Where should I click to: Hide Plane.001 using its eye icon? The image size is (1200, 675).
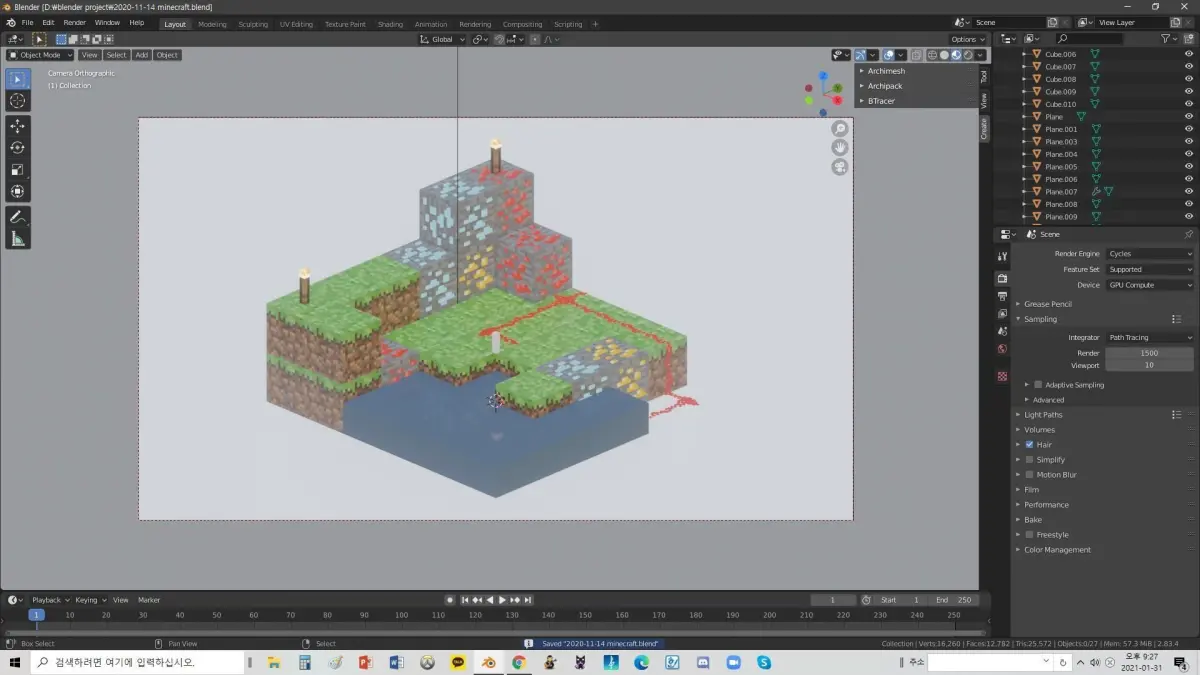point(1188,129)
